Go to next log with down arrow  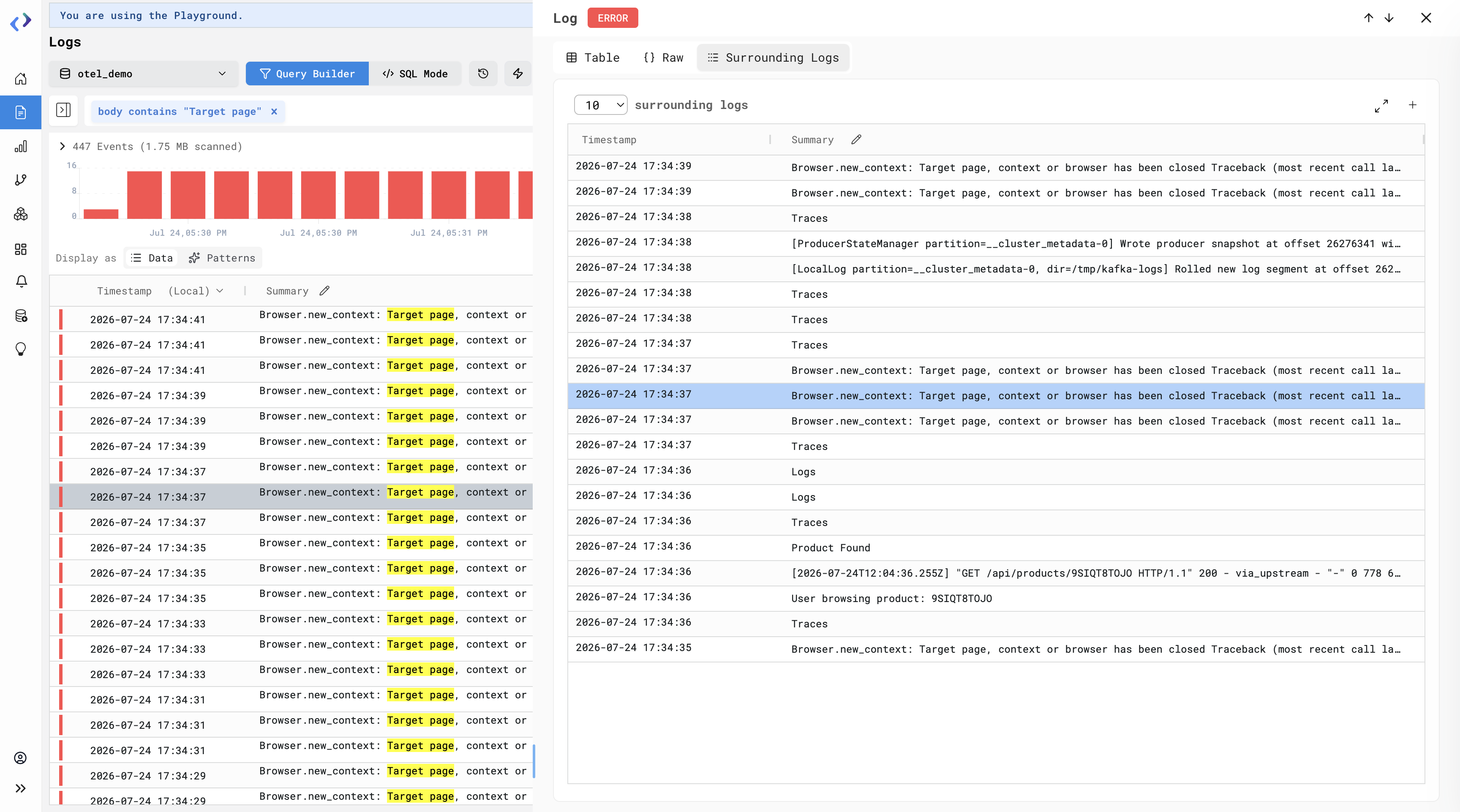click(x=1389, y=18)
